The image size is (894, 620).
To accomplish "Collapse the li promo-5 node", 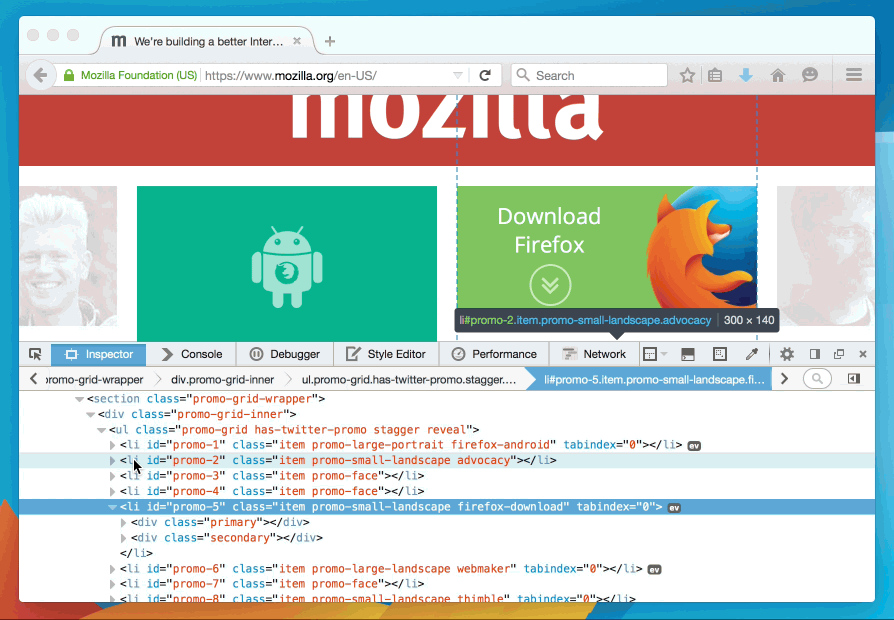I will click(112, 506).
